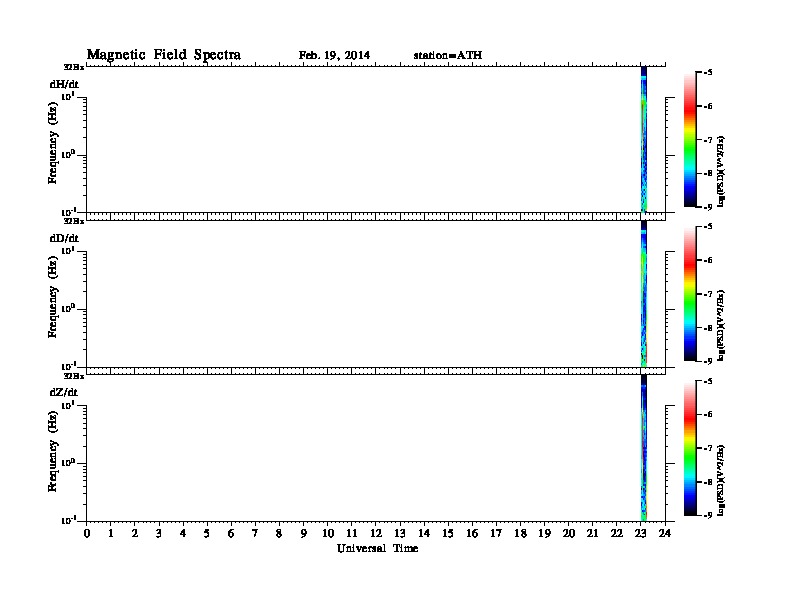Click the log(PSD) units label beside dH/dt color bar
Image resolution: width=792 pixels, height=612 pixels.
(x=721, y=171)
